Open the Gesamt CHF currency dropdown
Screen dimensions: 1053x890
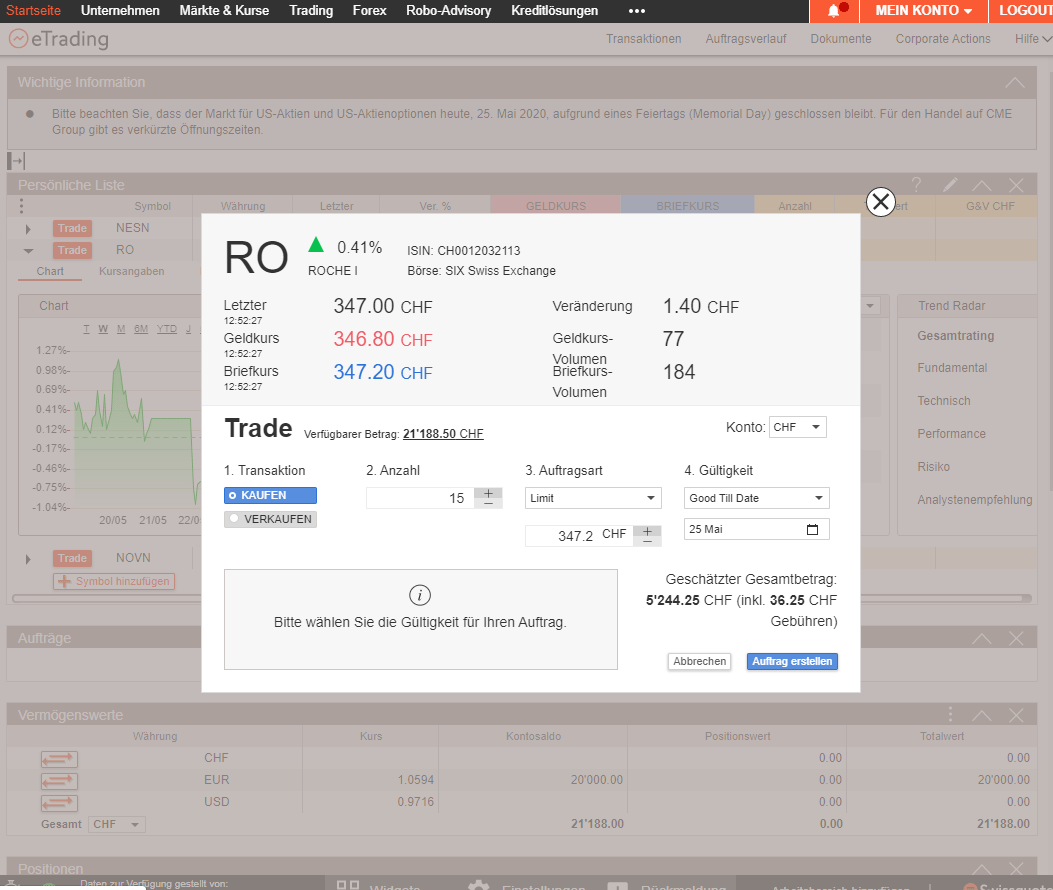click(x=117, y=824)
